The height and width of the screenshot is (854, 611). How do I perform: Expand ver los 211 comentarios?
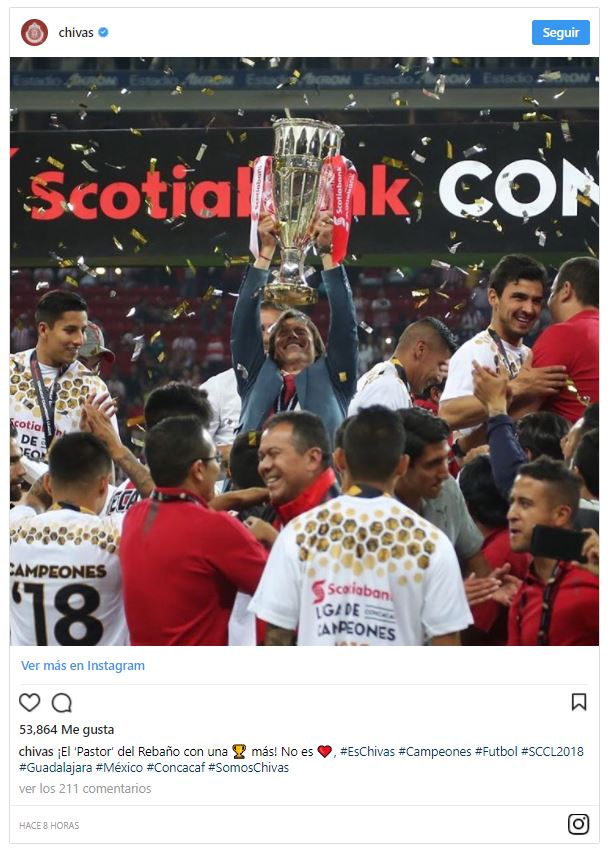tap(85, 789)
